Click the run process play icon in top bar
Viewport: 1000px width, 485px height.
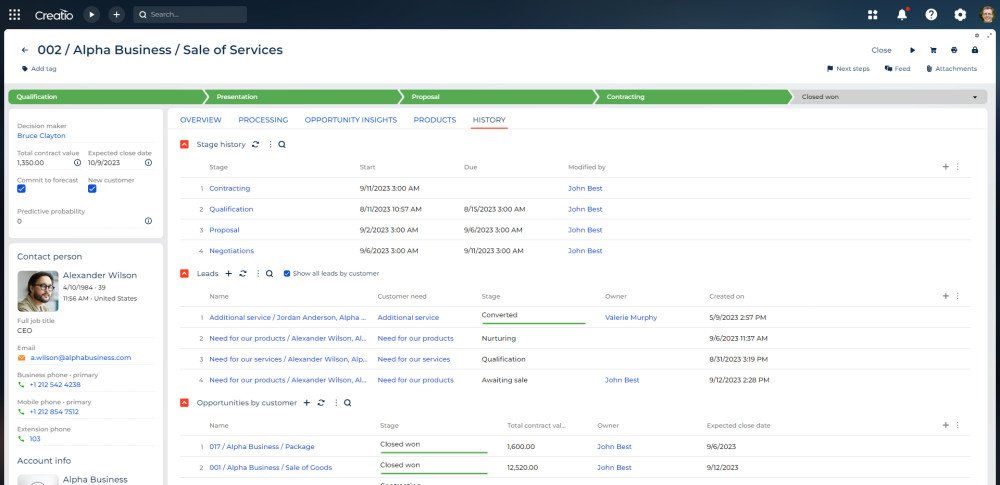click(92, 15)
